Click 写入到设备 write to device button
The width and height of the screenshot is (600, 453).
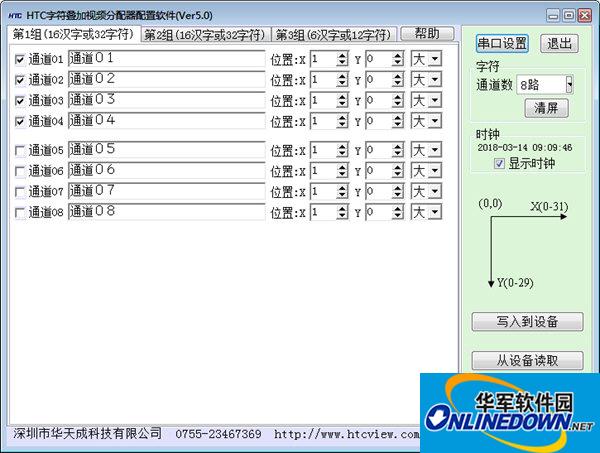click(527, 321)
